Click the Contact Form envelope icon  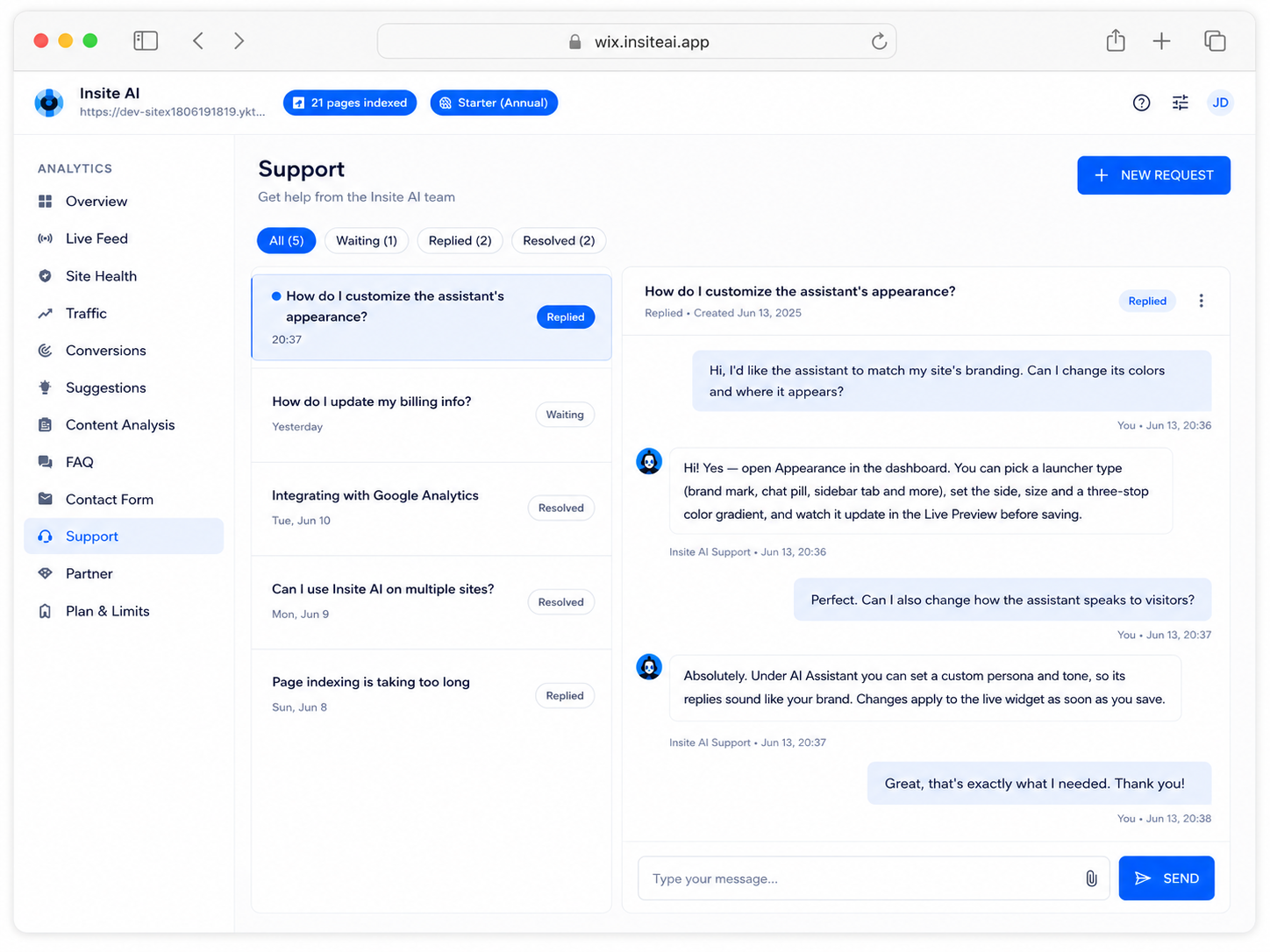point(45,499)
